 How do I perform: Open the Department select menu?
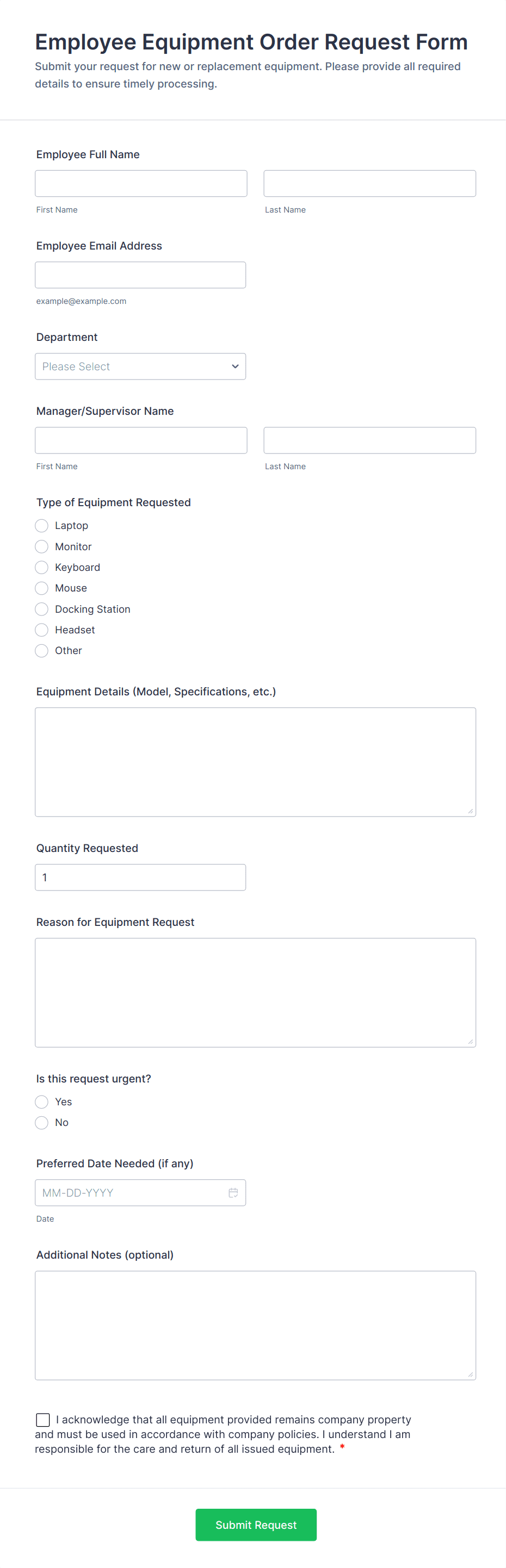(x=140, y=366)
